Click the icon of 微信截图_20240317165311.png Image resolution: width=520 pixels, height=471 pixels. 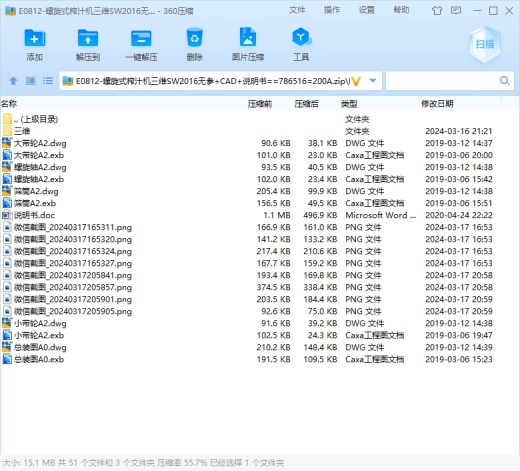point(7,227)
